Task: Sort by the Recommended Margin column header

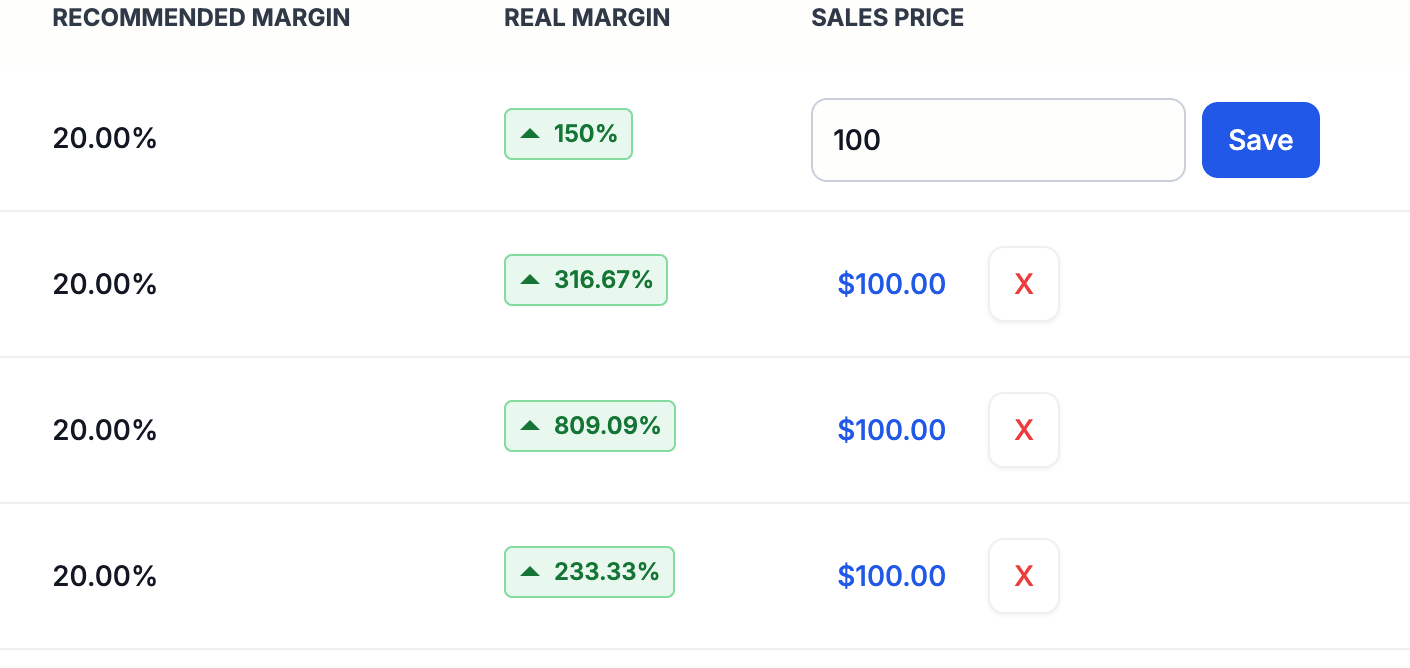Action: [x=201, y=18]
